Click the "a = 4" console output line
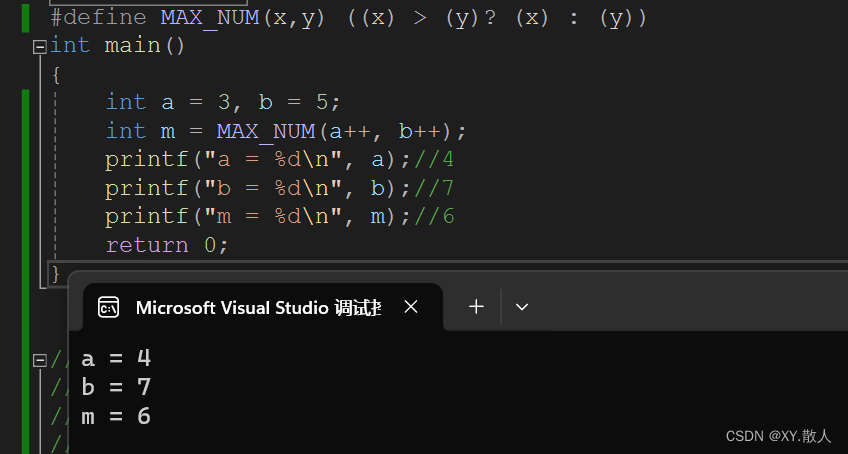Screen dimensions: 848x454 pyautogui.click(x=116, y=358)
